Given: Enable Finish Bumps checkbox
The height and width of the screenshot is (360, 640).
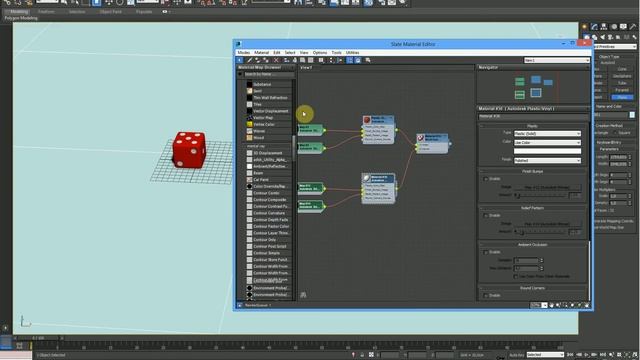Looking at the screenshot, I should click(486, 179).
